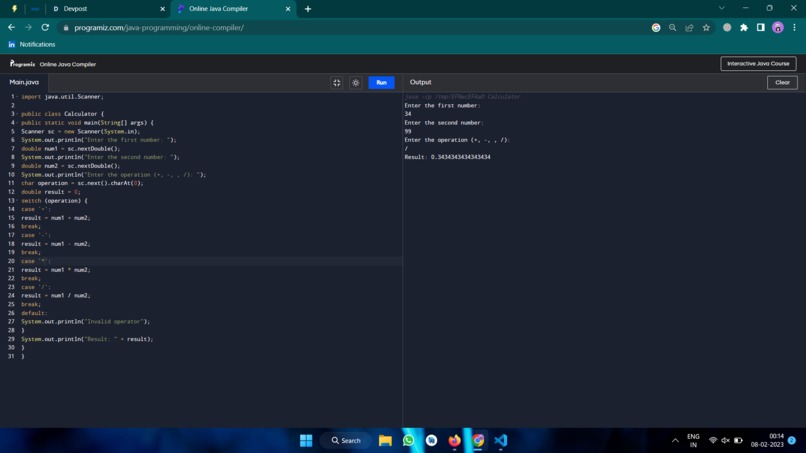806x453 pixels.
Task: Click the address bar URL
Action: [159, 28]
